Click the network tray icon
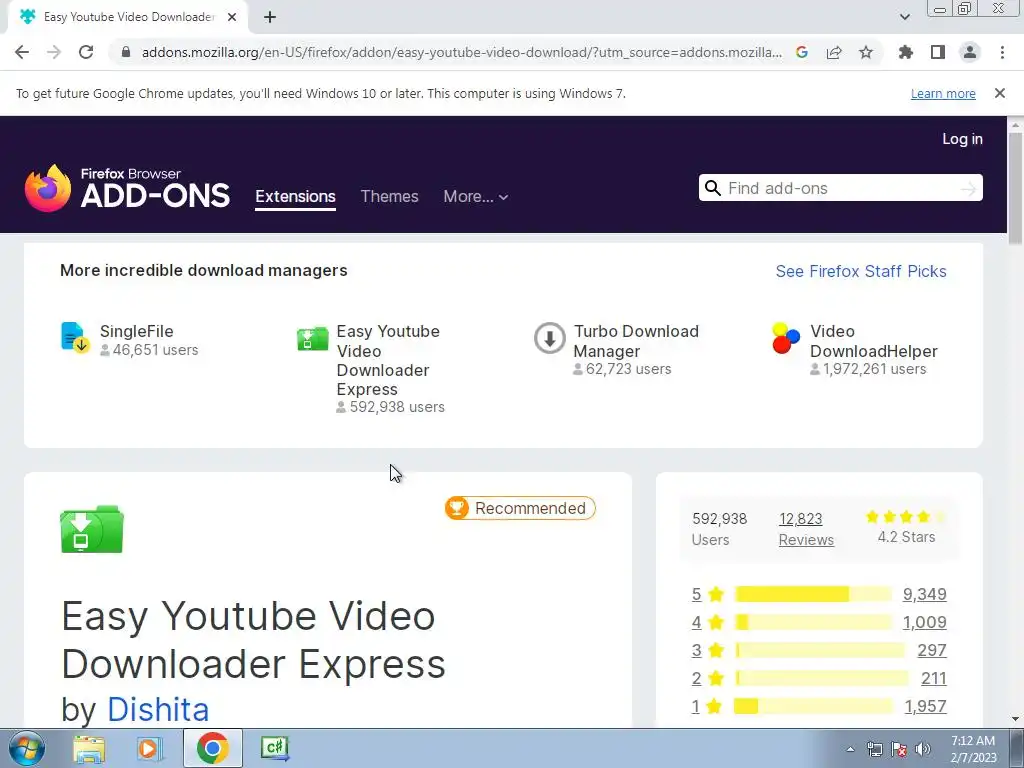1024x768 pixels. point(874,749)
